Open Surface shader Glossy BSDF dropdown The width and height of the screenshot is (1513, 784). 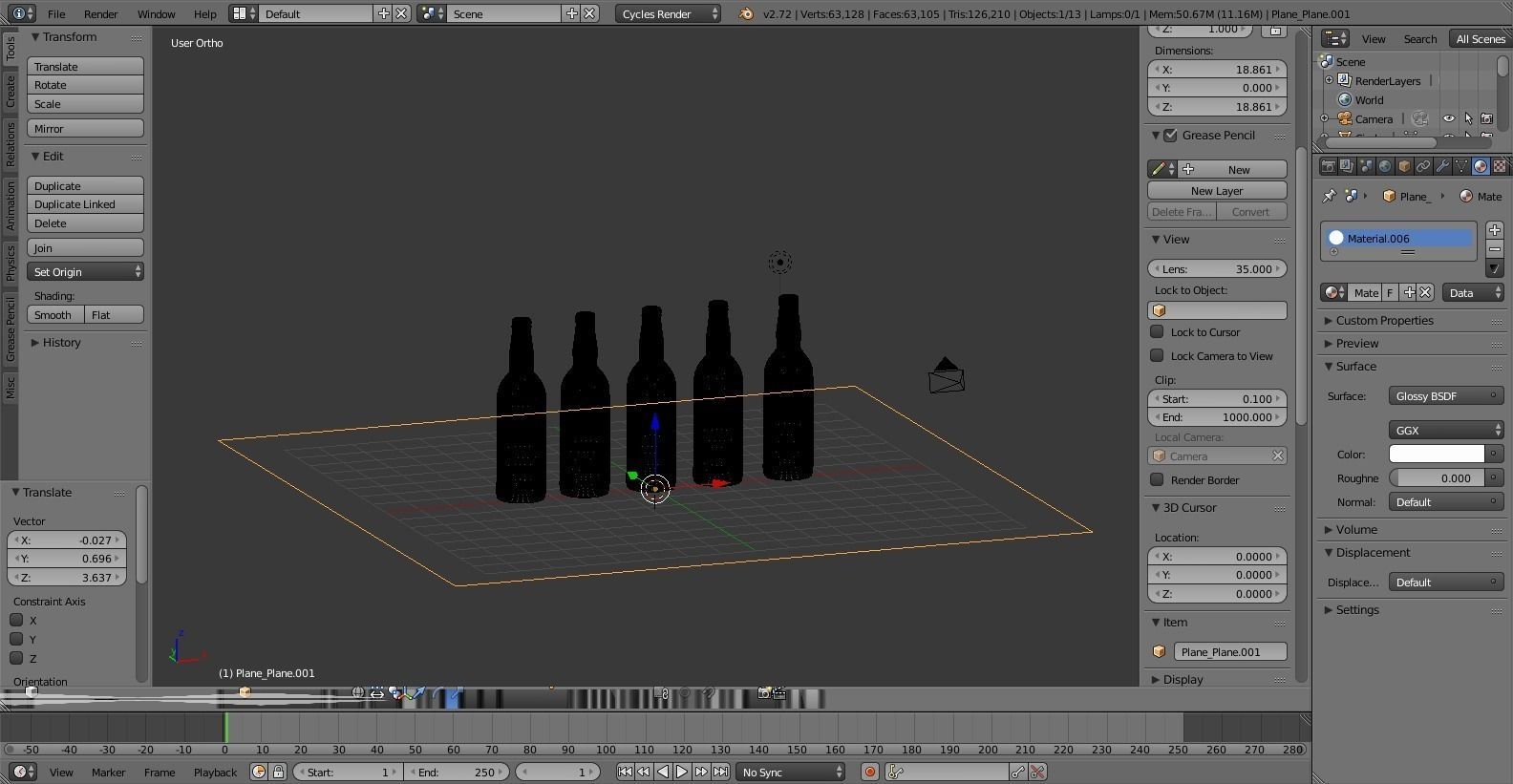1446,395
